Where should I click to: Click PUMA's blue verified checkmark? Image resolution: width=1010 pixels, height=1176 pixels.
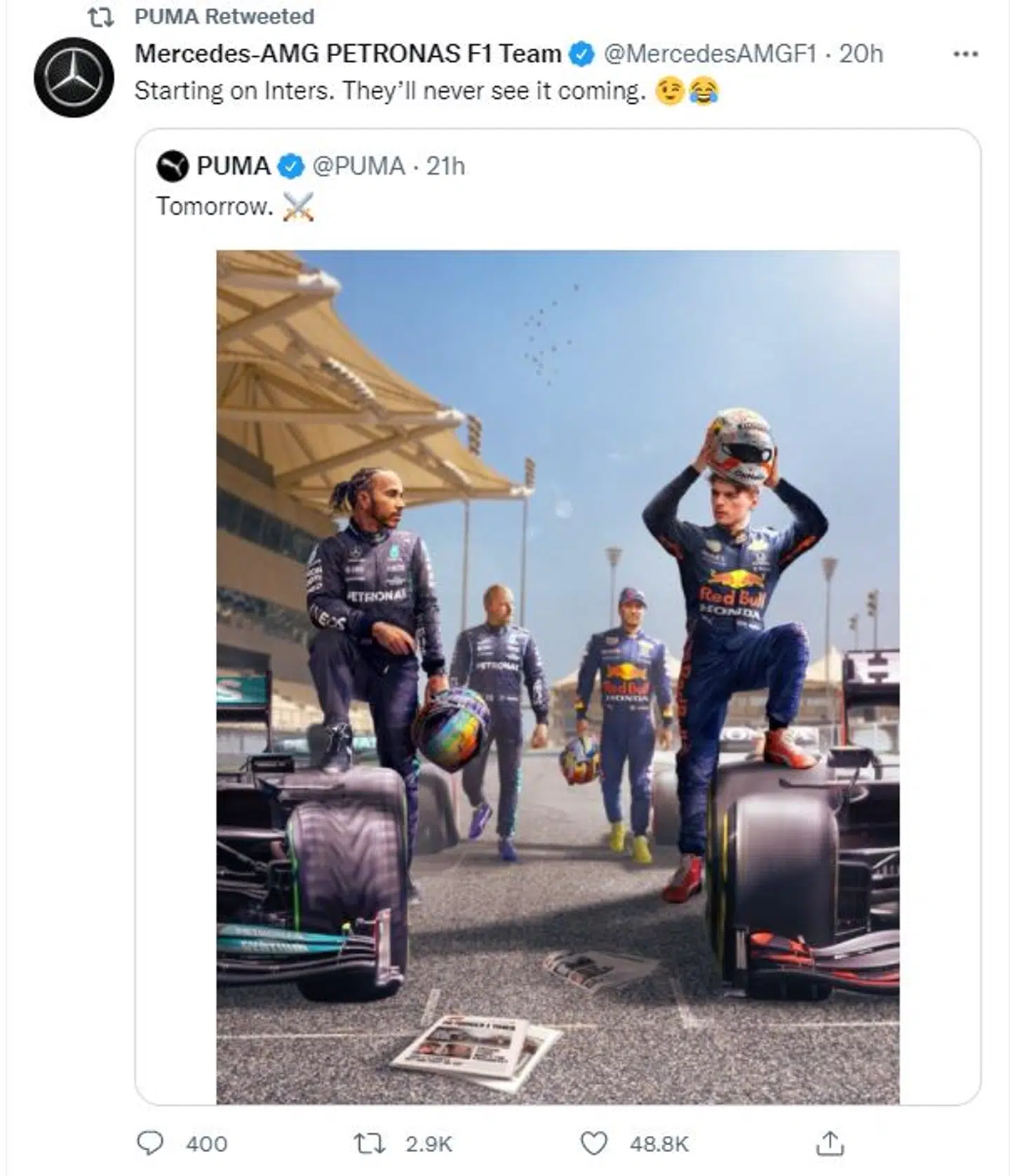pyautogui.click(x=290, y=166)
